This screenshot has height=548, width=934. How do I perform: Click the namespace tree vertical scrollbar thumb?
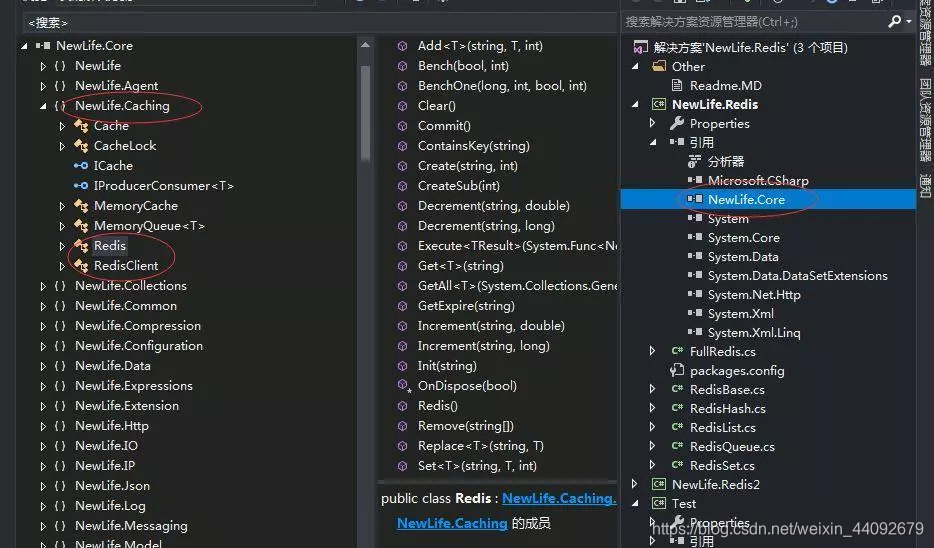(365, 113)
